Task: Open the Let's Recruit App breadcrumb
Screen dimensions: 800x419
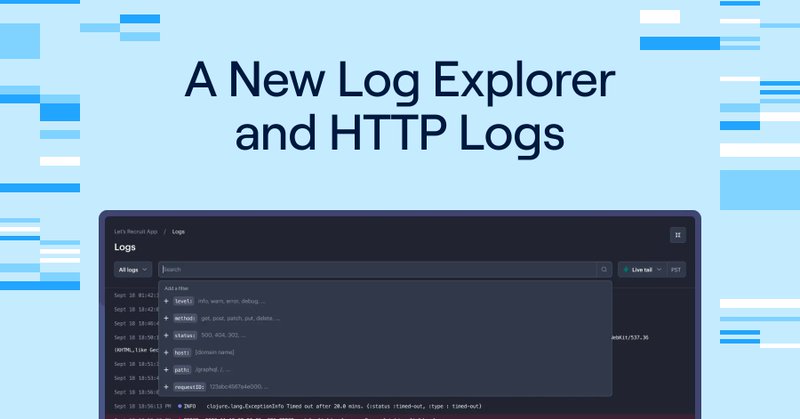Action: (x=136, y=232)
